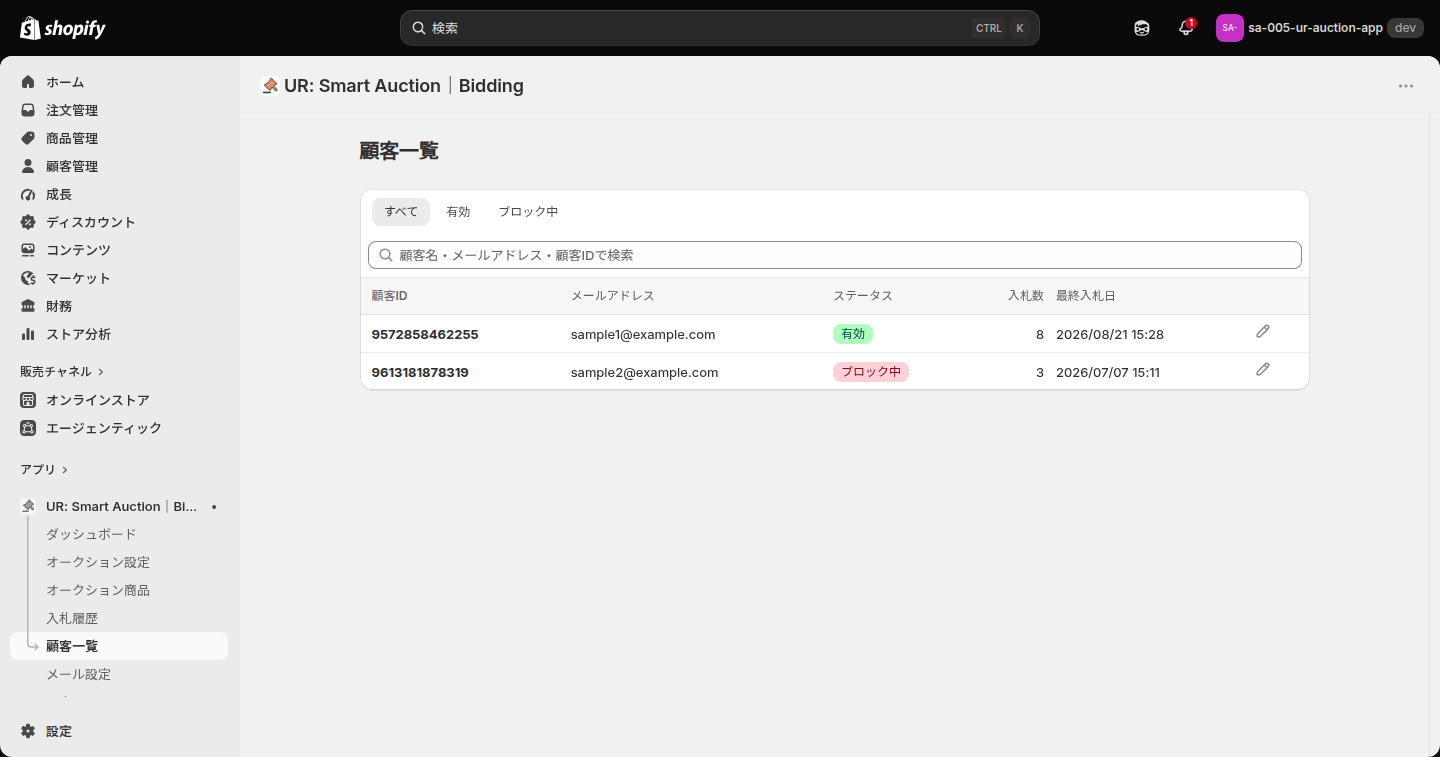Open ダッシュボード under UR: Smart Auction
This screenshot has width=1440, height=757.
(91, 534)
